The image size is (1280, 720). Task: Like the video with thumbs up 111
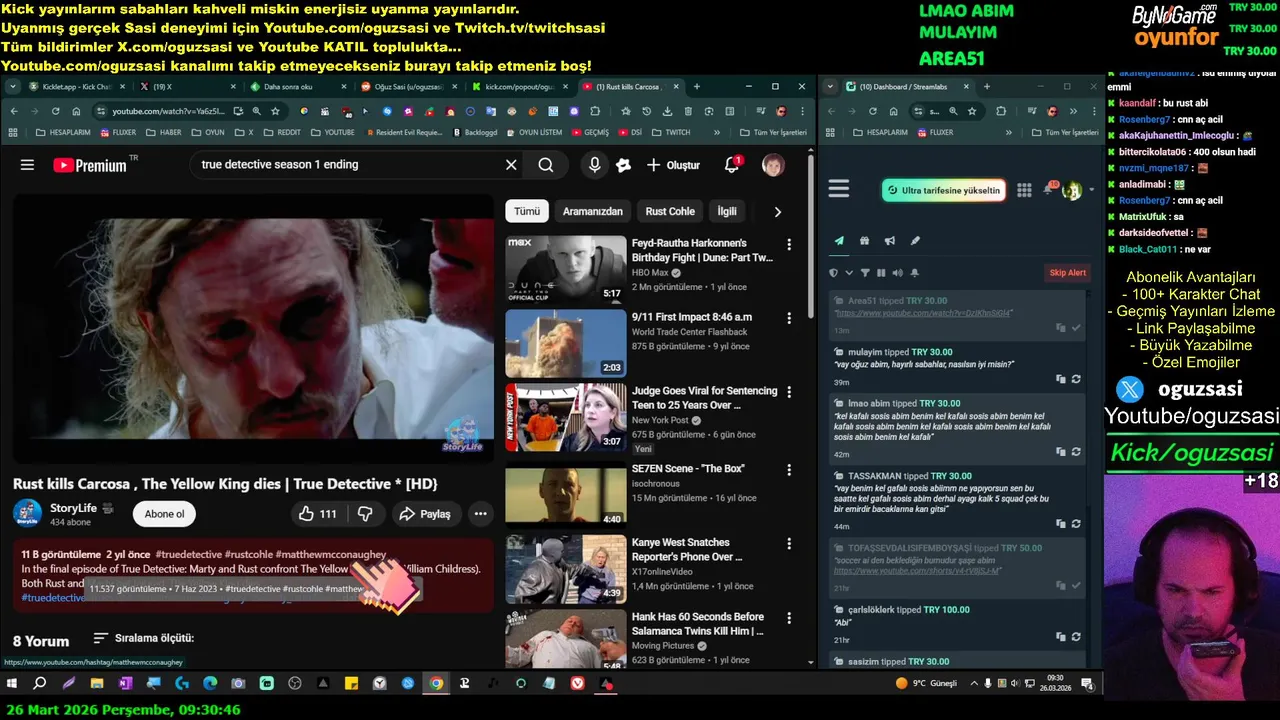point(318,514)
